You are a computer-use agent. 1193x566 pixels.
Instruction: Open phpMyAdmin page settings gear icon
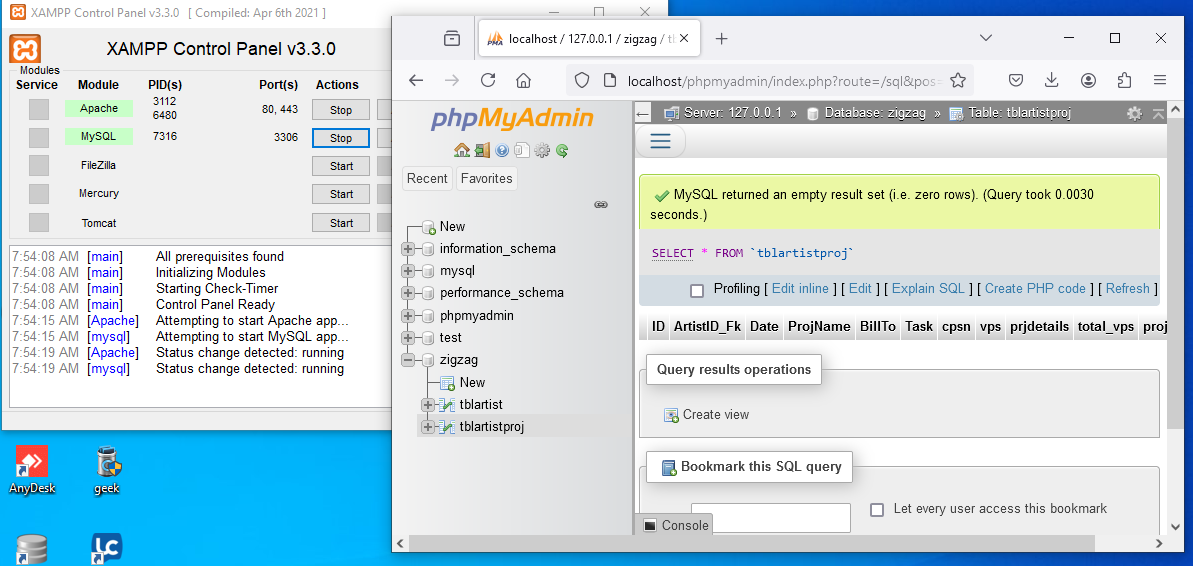point(1134,113)
